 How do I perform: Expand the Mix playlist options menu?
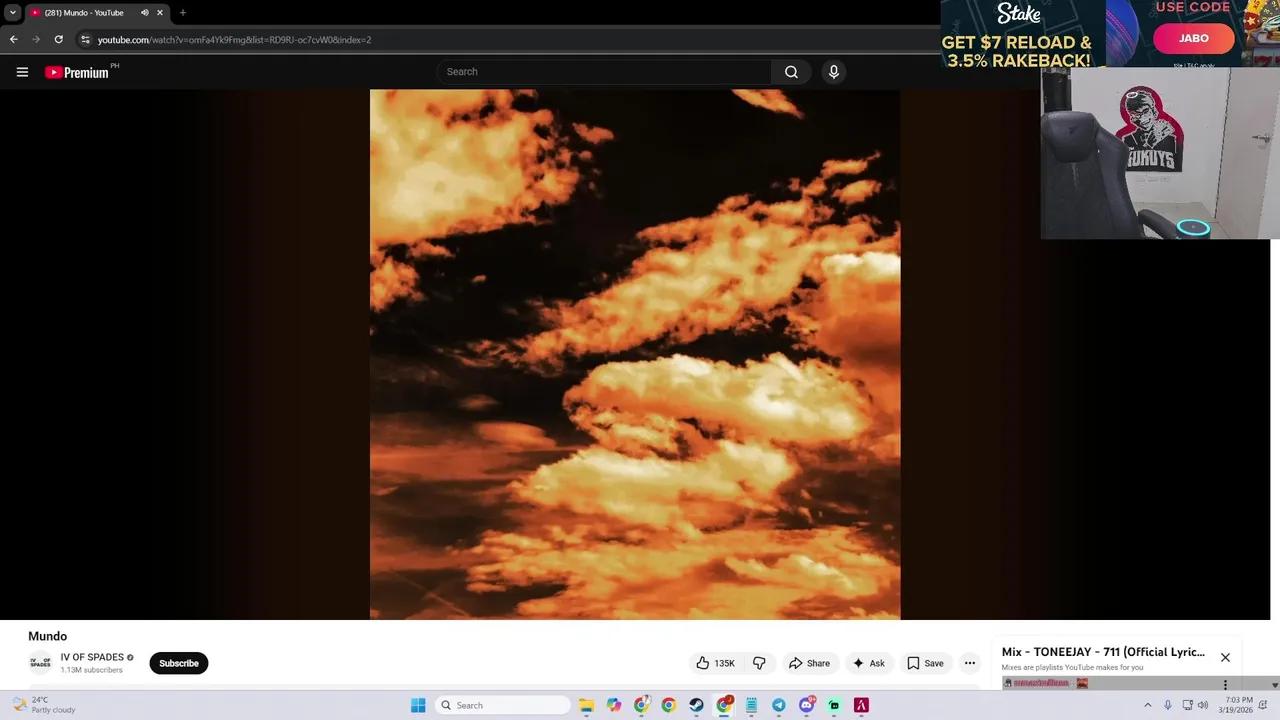coord(1225,684)
